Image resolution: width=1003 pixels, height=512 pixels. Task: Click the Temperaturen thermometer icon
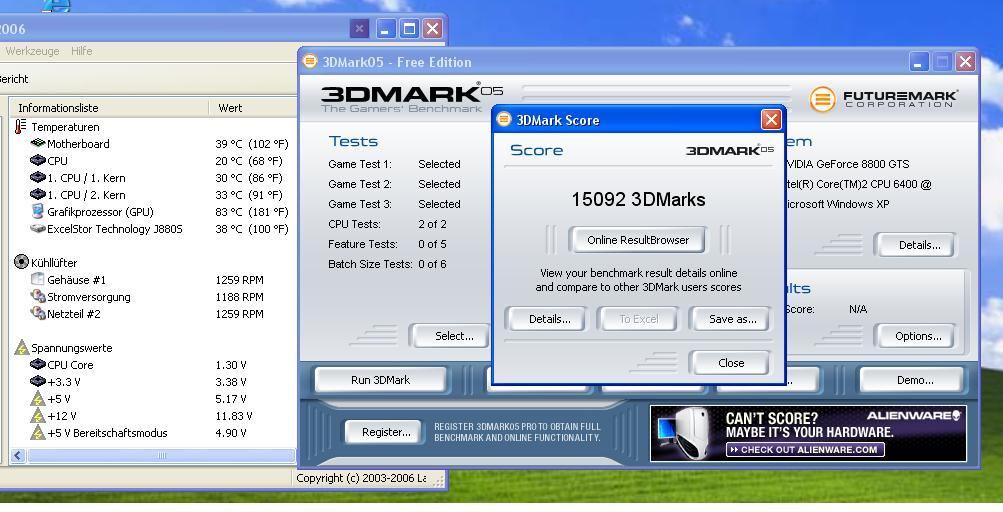tap(20, 126)
